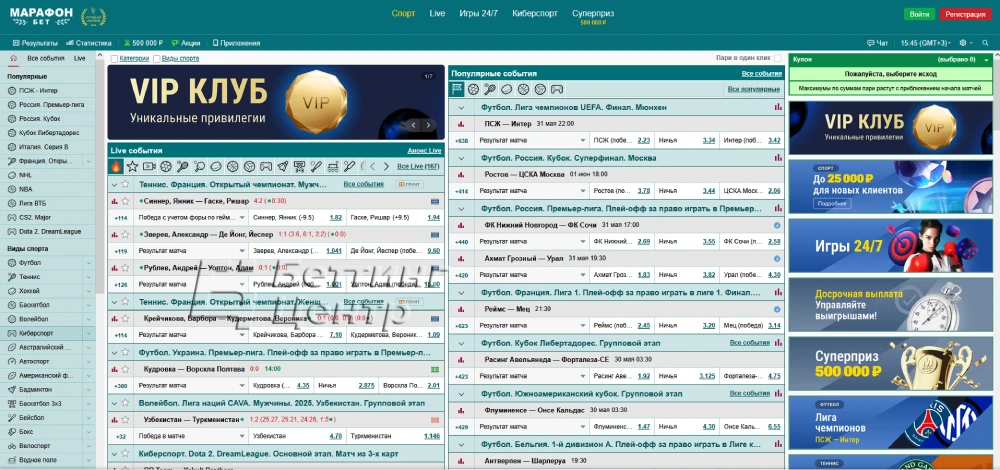Image resolution: width=1000 pixels, height=470 pixels.
Task: Open court view icon for Sinner — Gasquet
Action: [435, 202]
